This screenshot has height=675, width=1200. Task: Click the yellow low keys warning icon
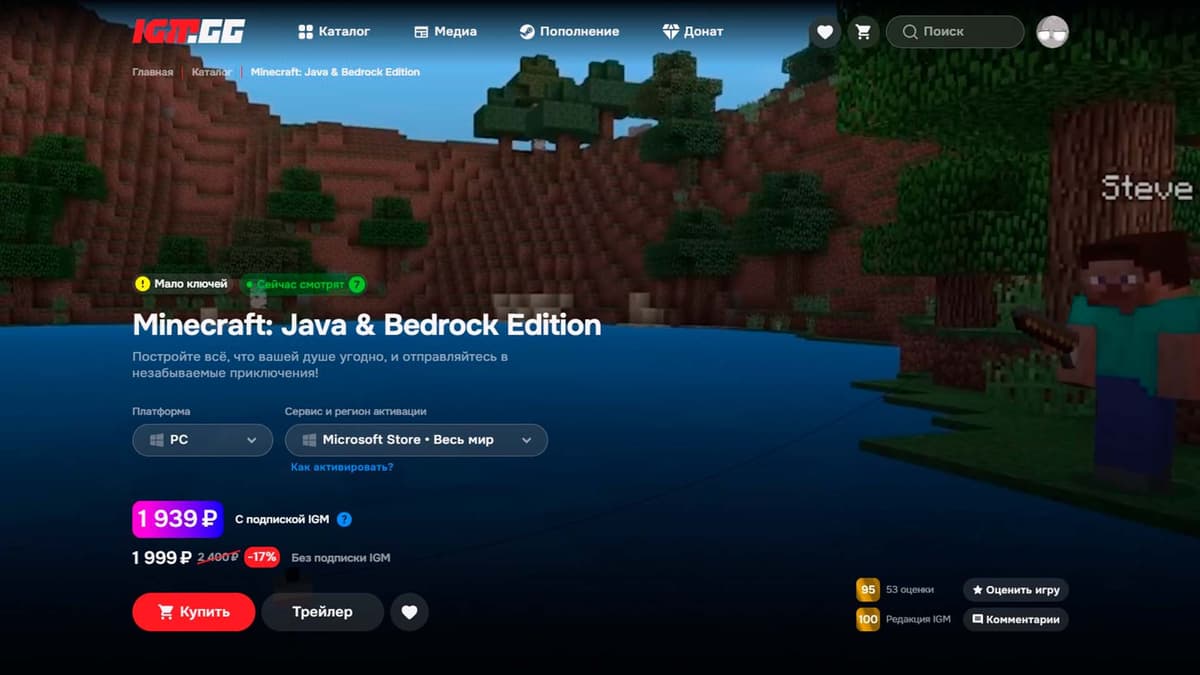click(143, 284)
